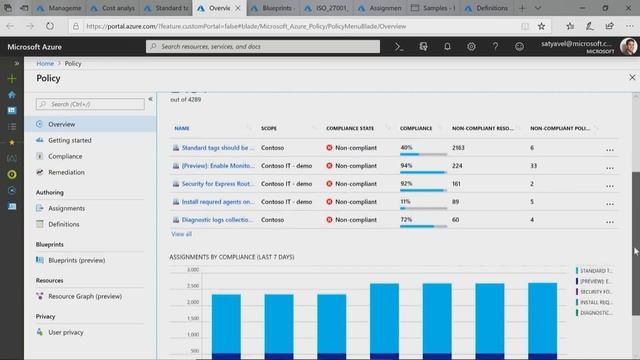Click View all assignments link
Image resolution: width=640 pixels, height=360 pixels.
pos(181,234)
